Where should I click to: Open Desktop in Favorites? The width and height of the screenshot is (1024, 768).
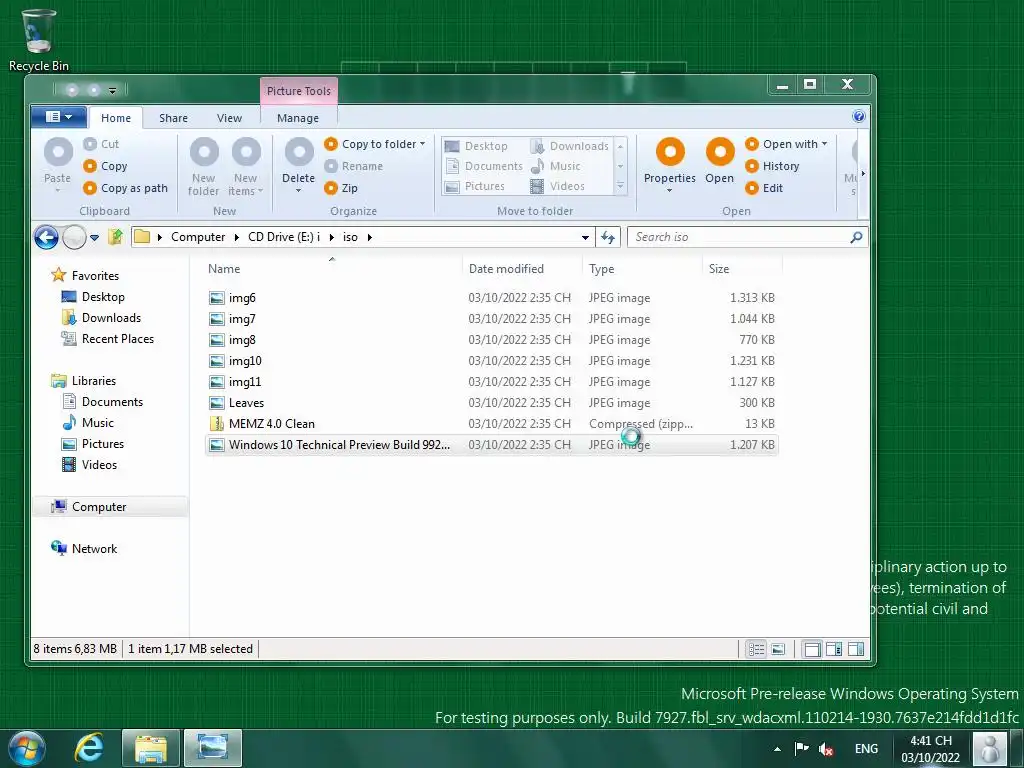point(93,296)
